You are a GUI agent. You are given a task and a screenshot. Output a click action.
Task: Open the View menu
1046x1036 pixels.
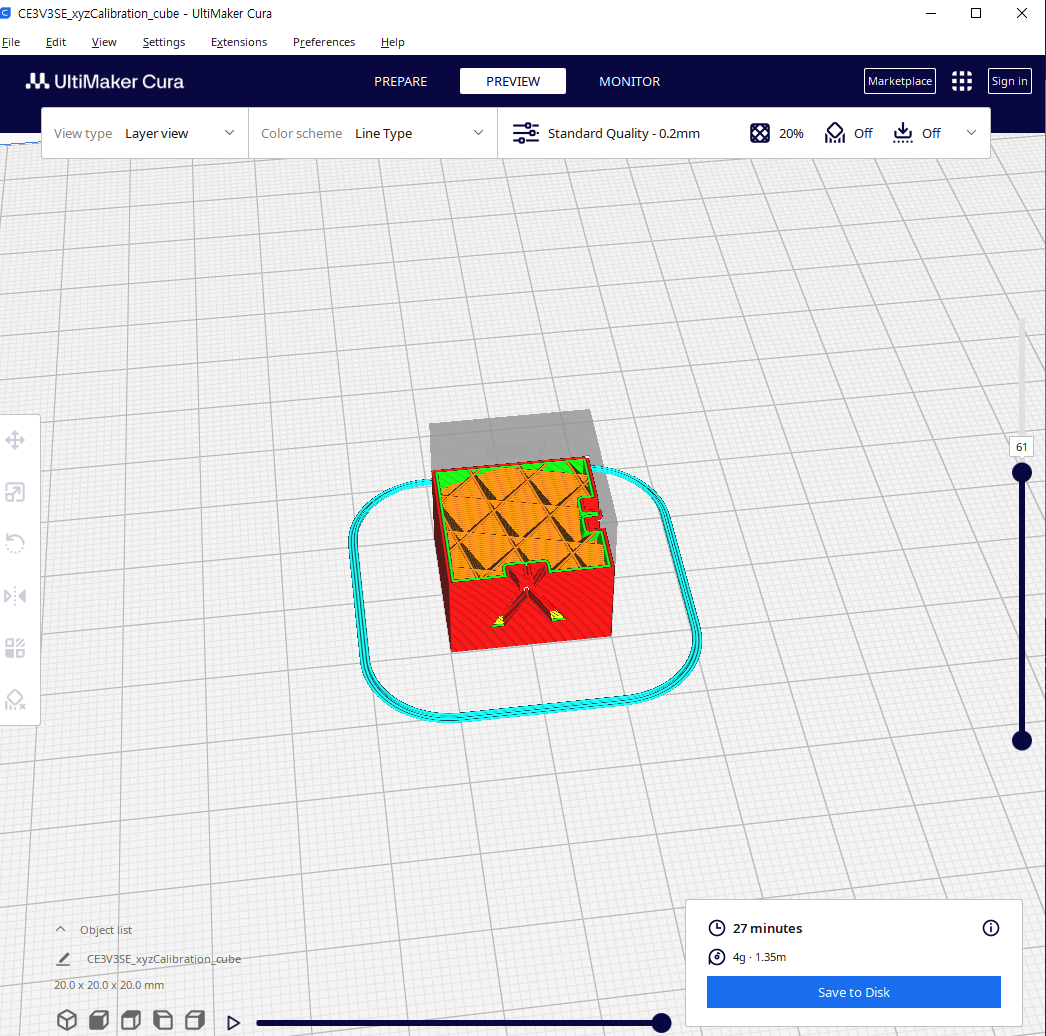point(104,42)
